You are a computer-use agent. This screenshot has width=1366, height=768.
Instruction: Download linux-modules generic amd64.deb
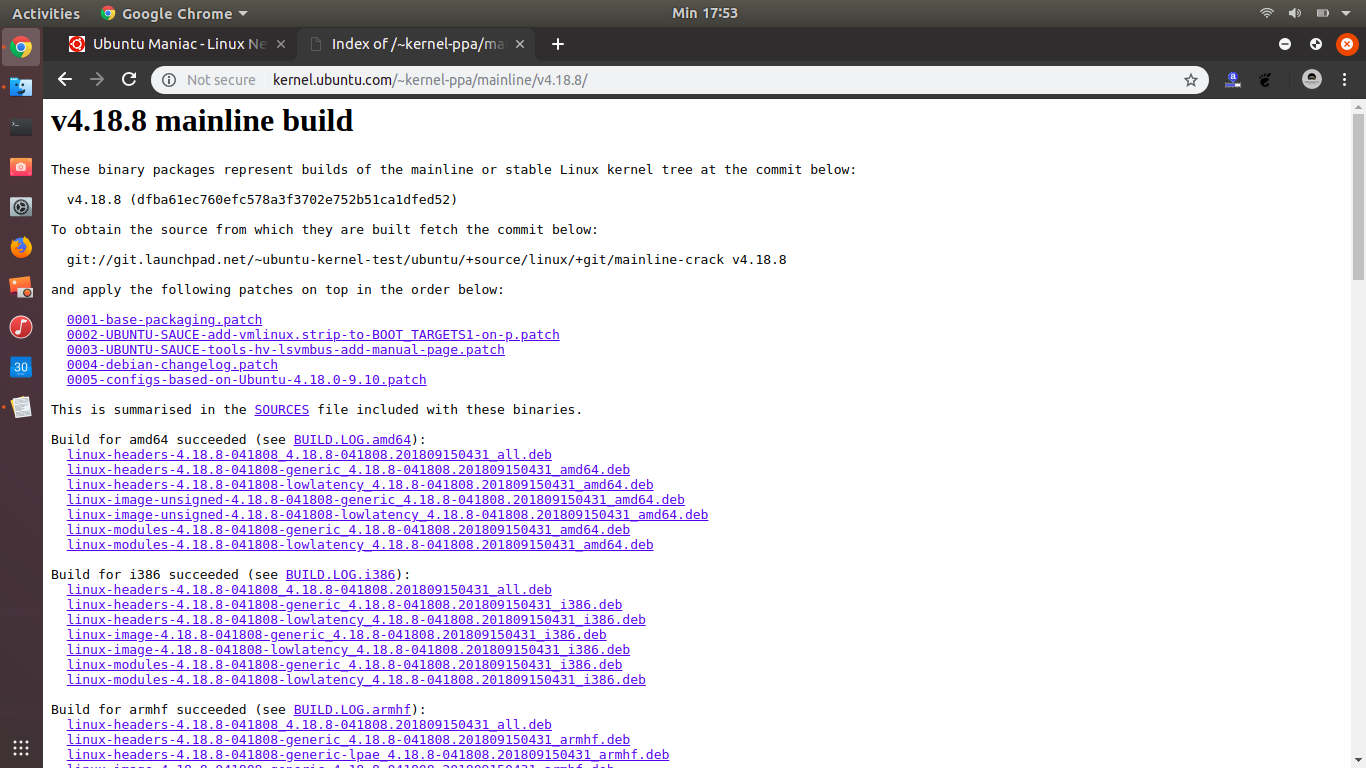coord(348,530)
